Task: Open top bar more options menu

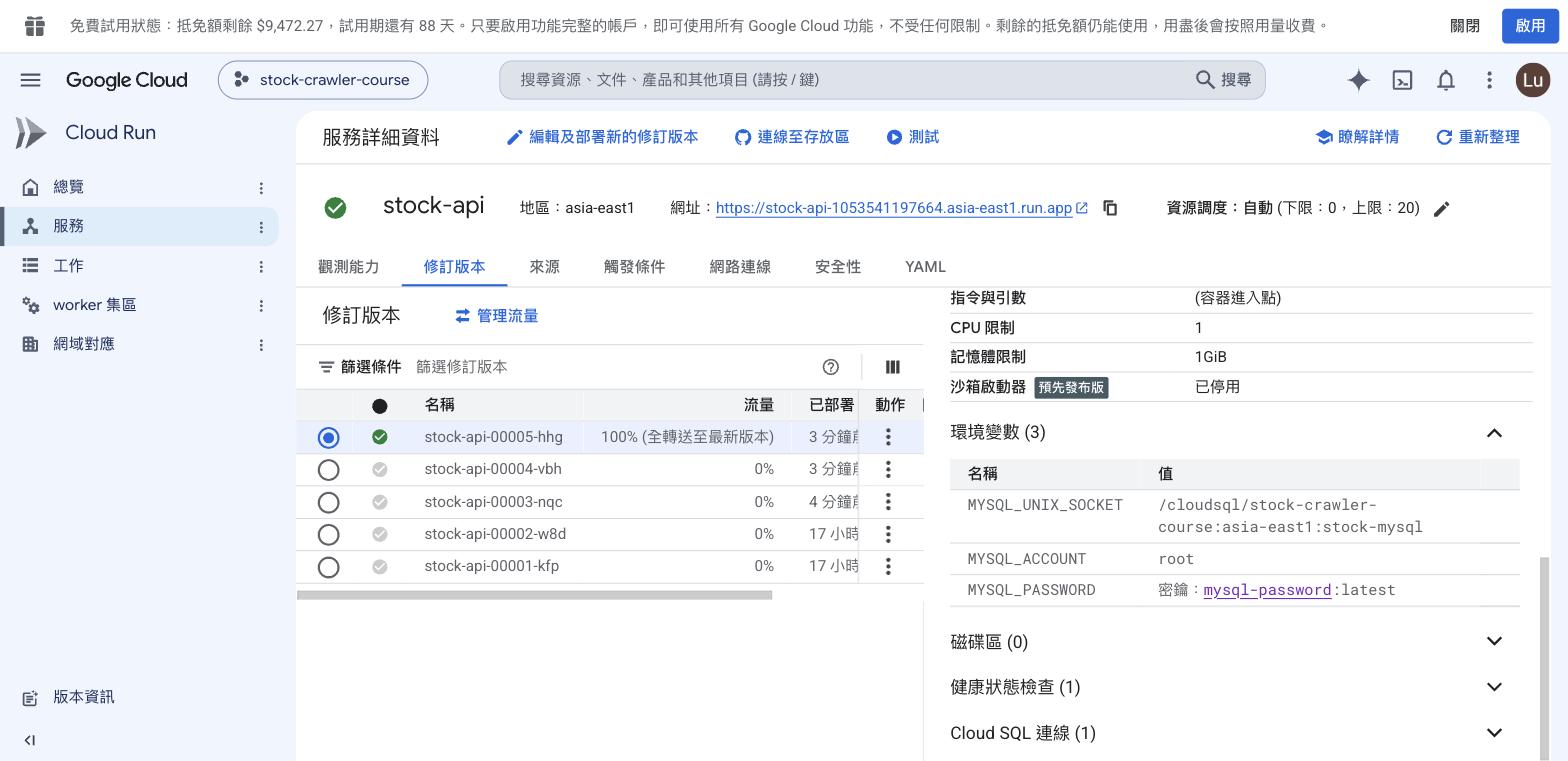Action: pyautogui.click(x=1489, y=80)
